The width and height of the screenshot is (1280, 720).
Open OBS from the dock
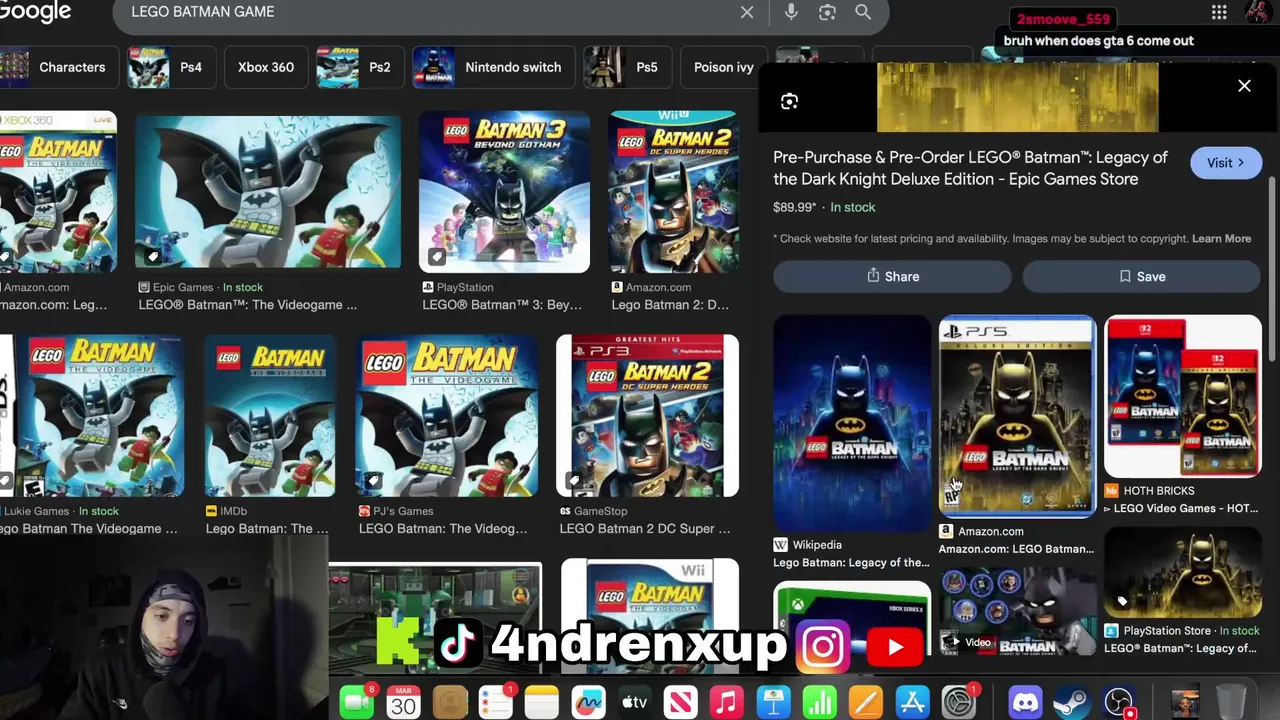[1118, 702]
